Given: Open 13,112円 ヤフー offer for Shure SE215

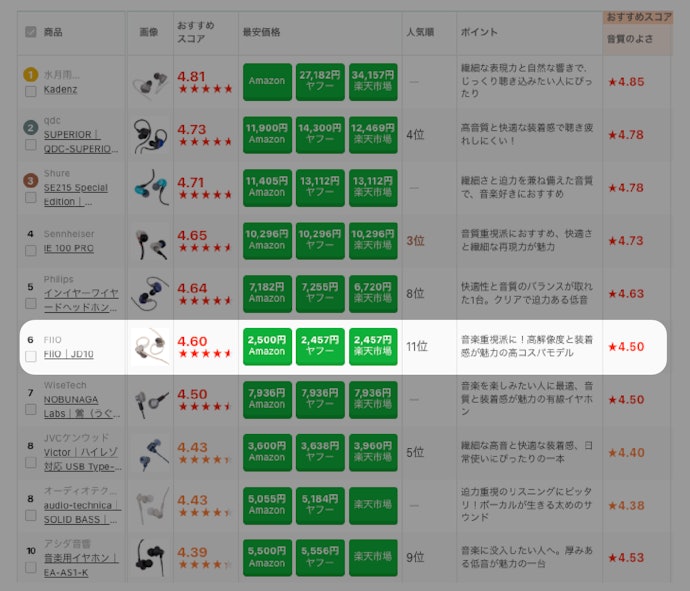Looking at the screenshot, I should tap(320, 188).
